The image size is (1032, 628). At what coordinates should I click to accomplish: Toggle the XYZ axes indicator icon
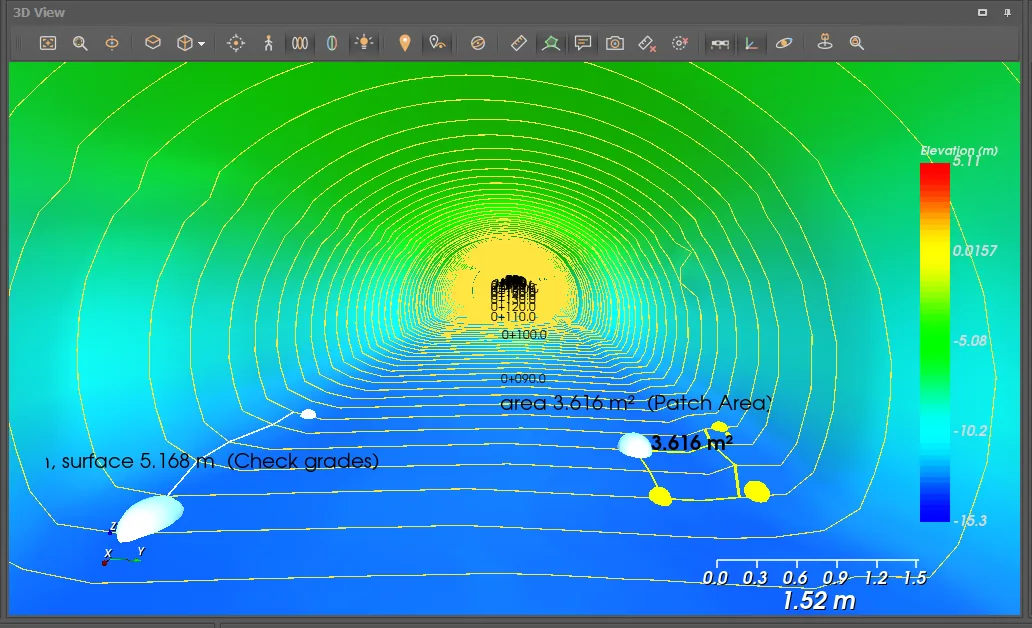[x=752, y=43]
